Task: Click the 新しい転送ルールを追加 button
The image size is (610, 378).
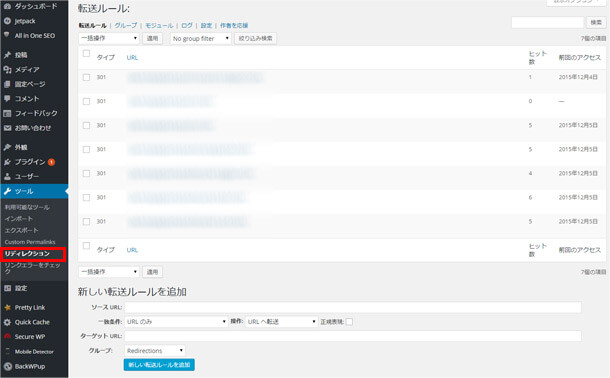Action: [x=159, y=364]
